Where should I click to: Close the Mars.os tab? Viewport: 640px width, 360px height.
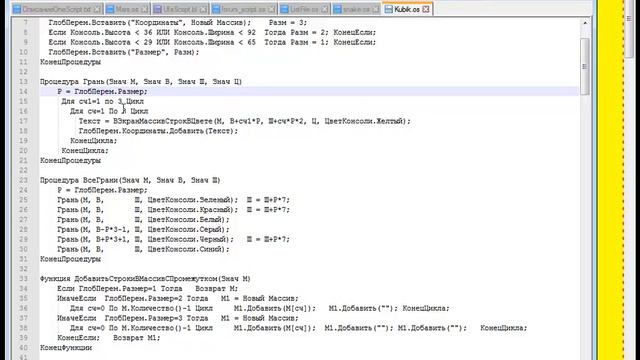click(x=144, y=9)
